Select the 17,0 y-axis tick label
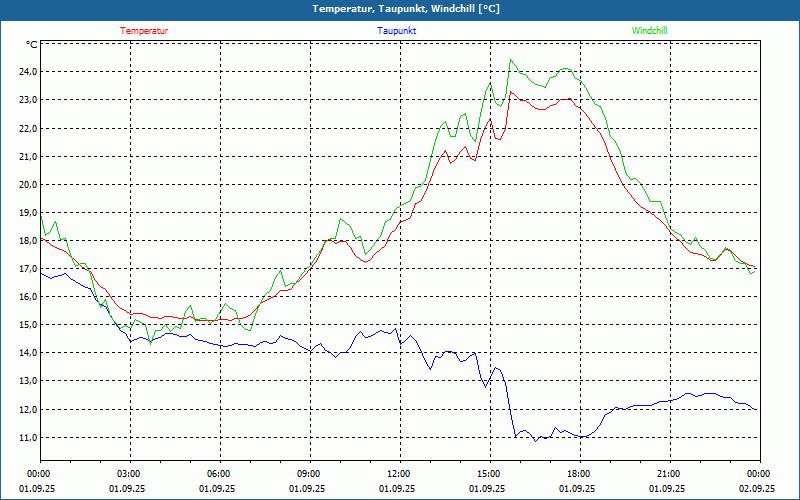 [25, 269]
